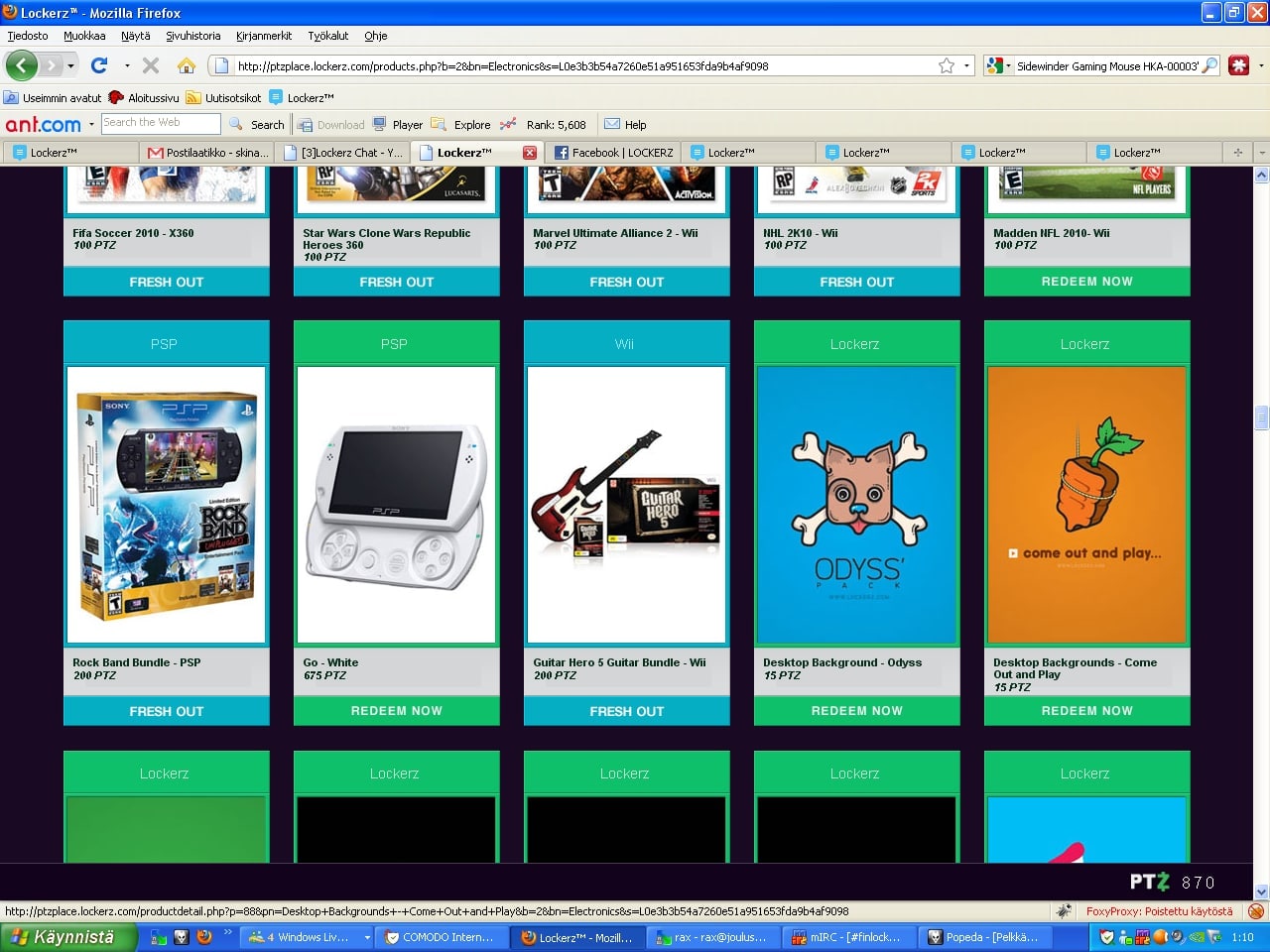Open the list all tabs dropdown

(1261, 153)
